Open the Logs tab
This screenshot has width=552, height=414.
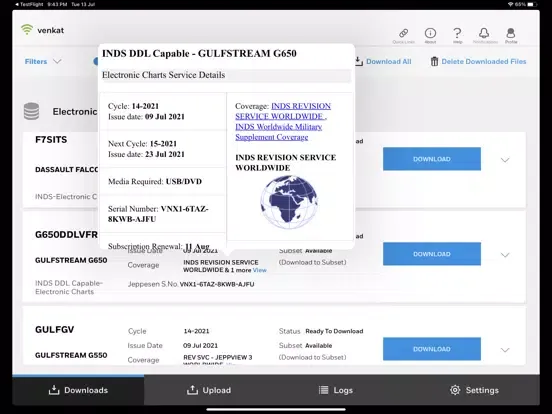(335, 390)
